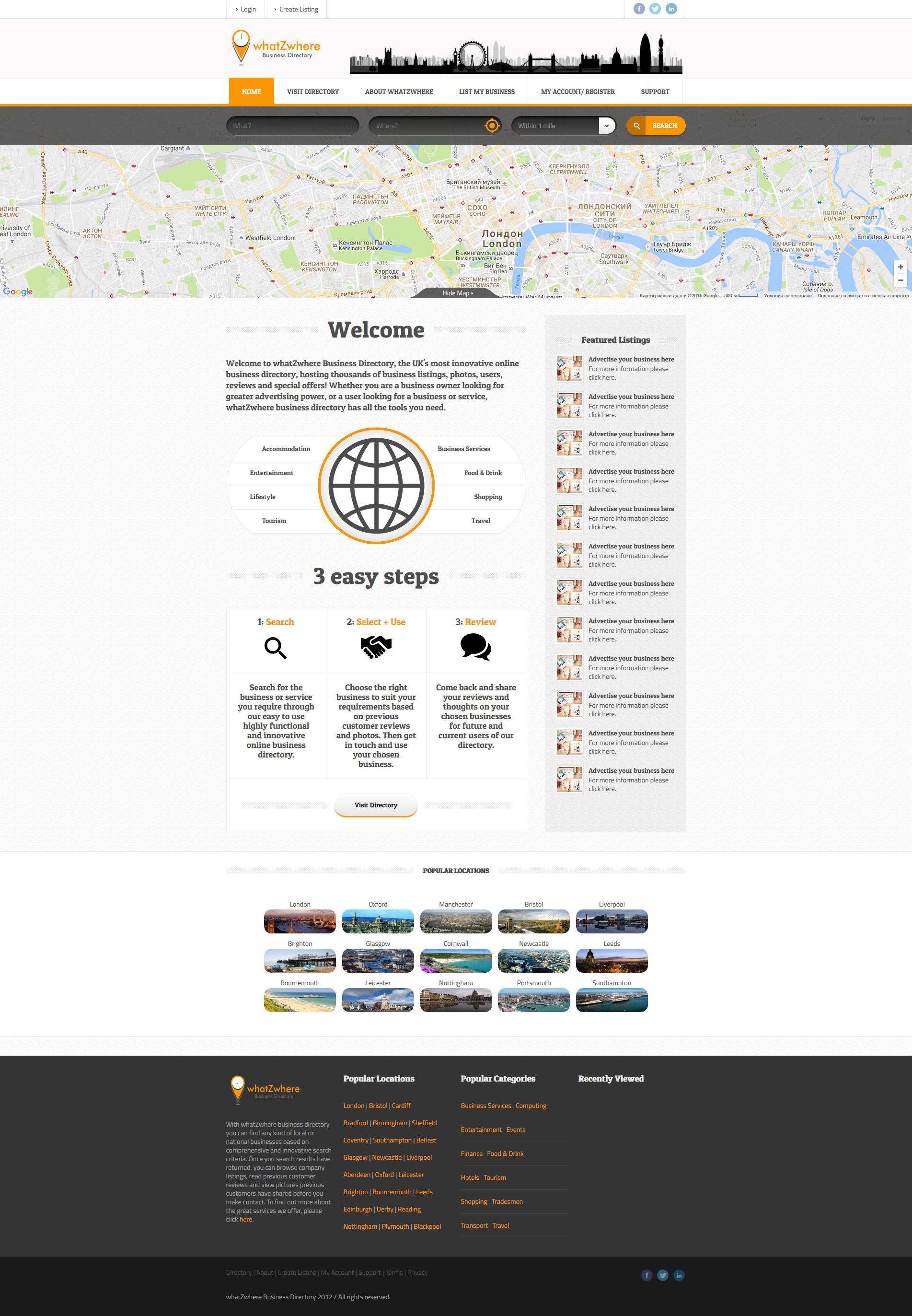
Task: Open VISIT DIRECTORY menu item
Action: click(x=312, y=92)
